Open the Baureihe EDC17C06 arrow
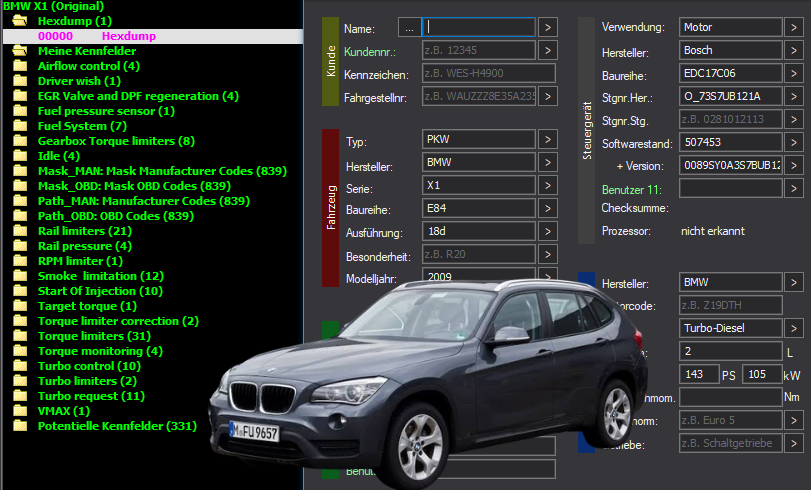 tap(794, 73)
